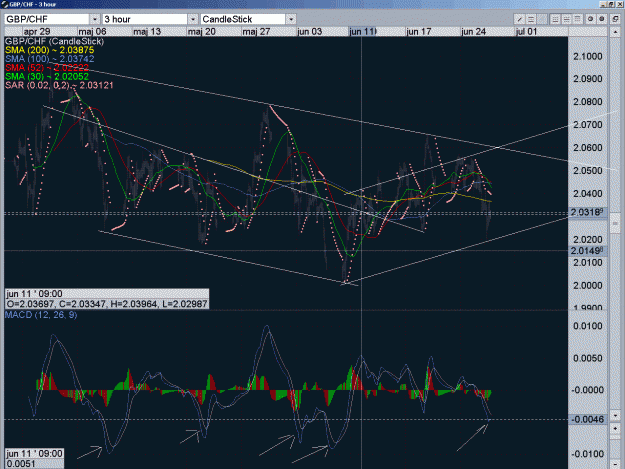Click the OHLC readout box O=2.03697
The image size is (625, 469).
107,304
